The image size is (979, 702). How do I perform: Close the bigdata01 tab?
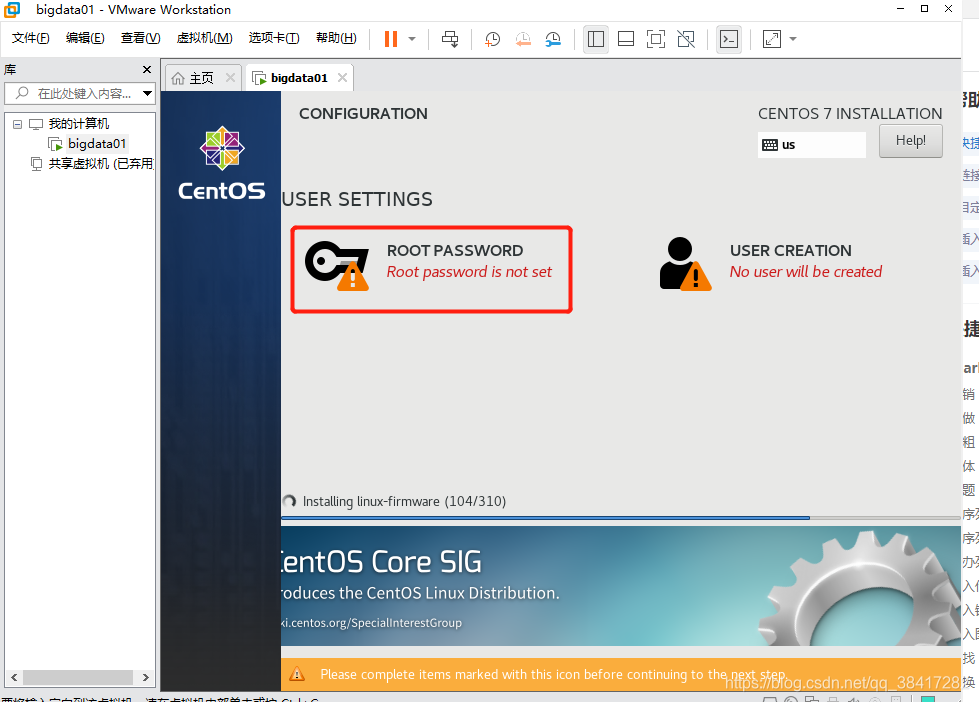click(342, 77)
